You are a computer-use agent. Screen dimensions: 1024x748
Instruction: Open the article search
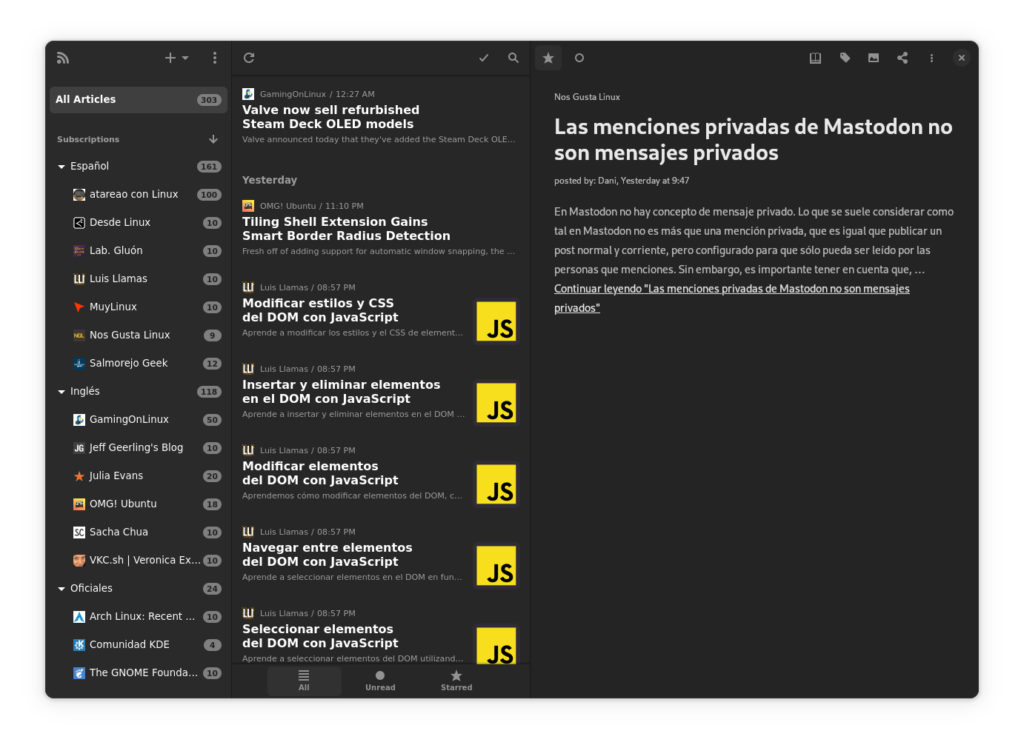513,58
